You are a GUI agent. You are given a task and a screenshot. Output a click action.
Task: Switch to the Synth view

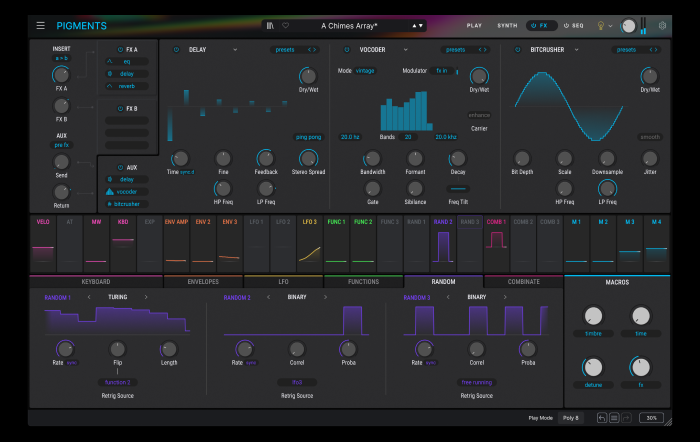(507, 25)
